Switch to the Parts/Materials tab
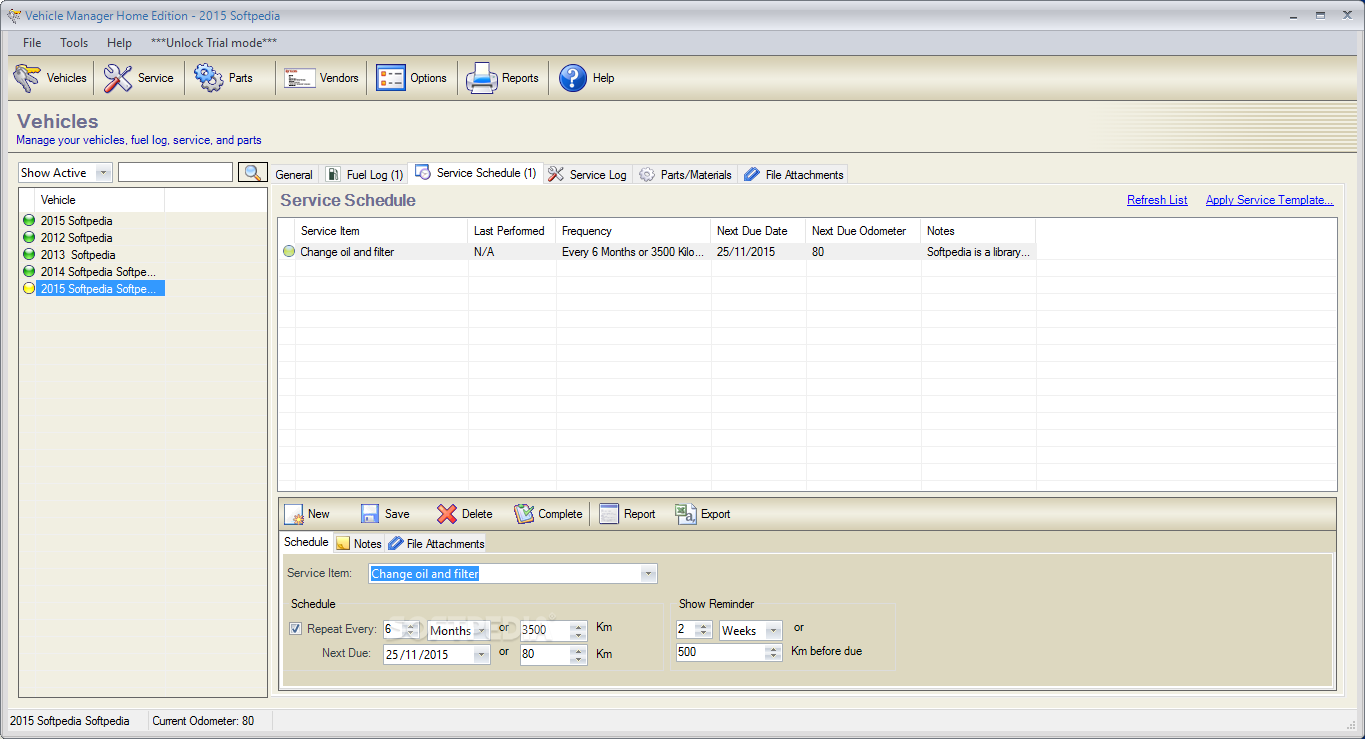 [686, 175]
